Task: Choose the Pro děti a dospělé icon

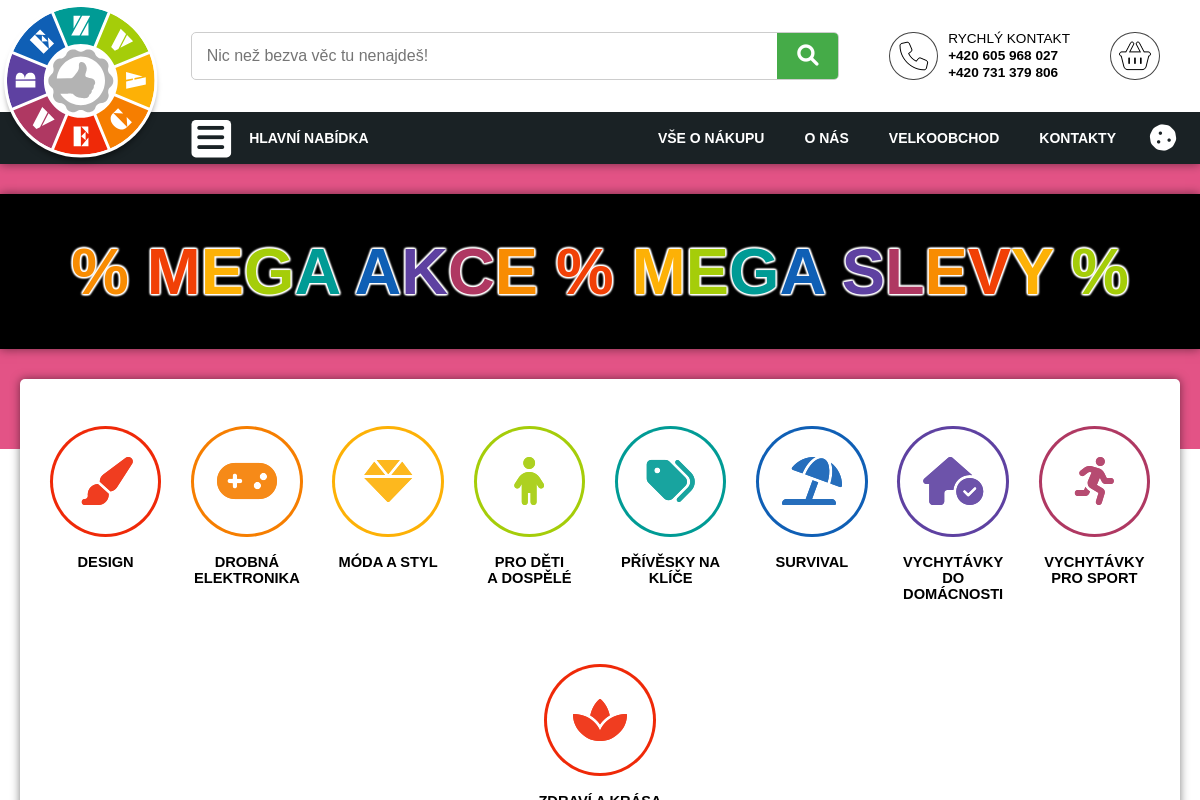Action: point(529,481)
